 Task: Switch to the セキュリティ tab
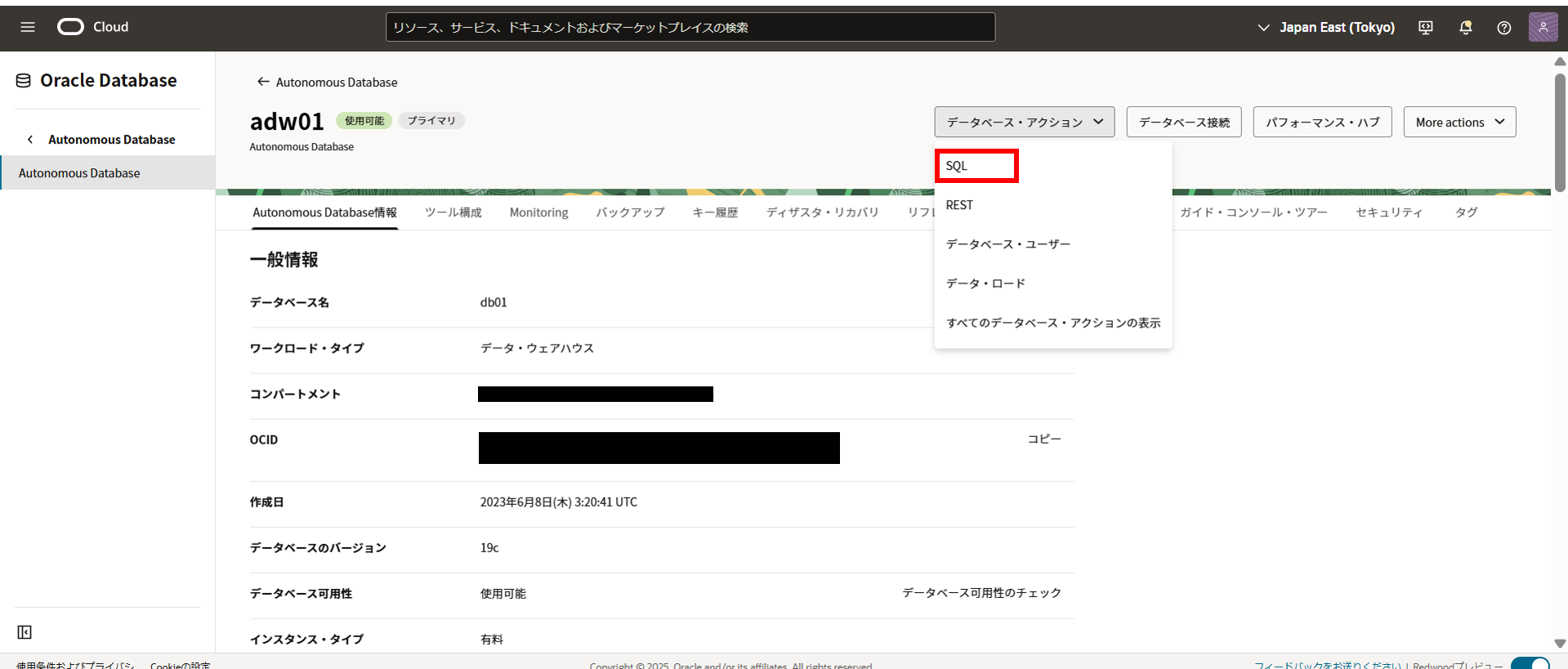tap(1389, 212)
